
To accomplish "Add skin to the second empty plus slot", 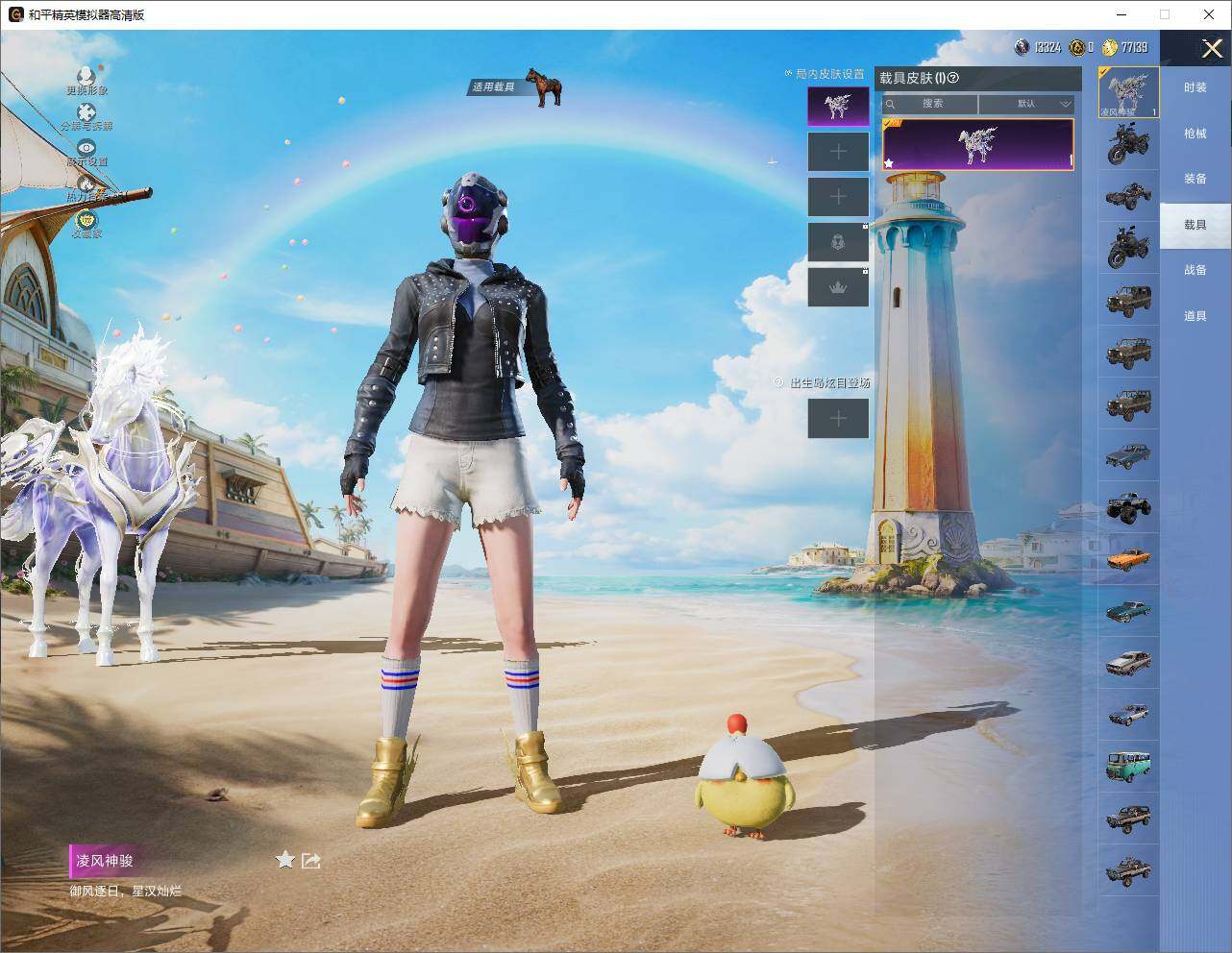I will (838, 197).
